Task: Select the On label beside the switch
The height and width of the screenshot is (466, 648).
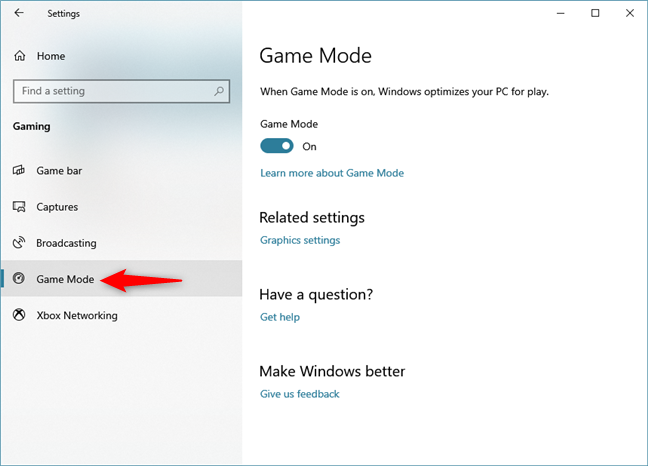Action: [309, 146]
